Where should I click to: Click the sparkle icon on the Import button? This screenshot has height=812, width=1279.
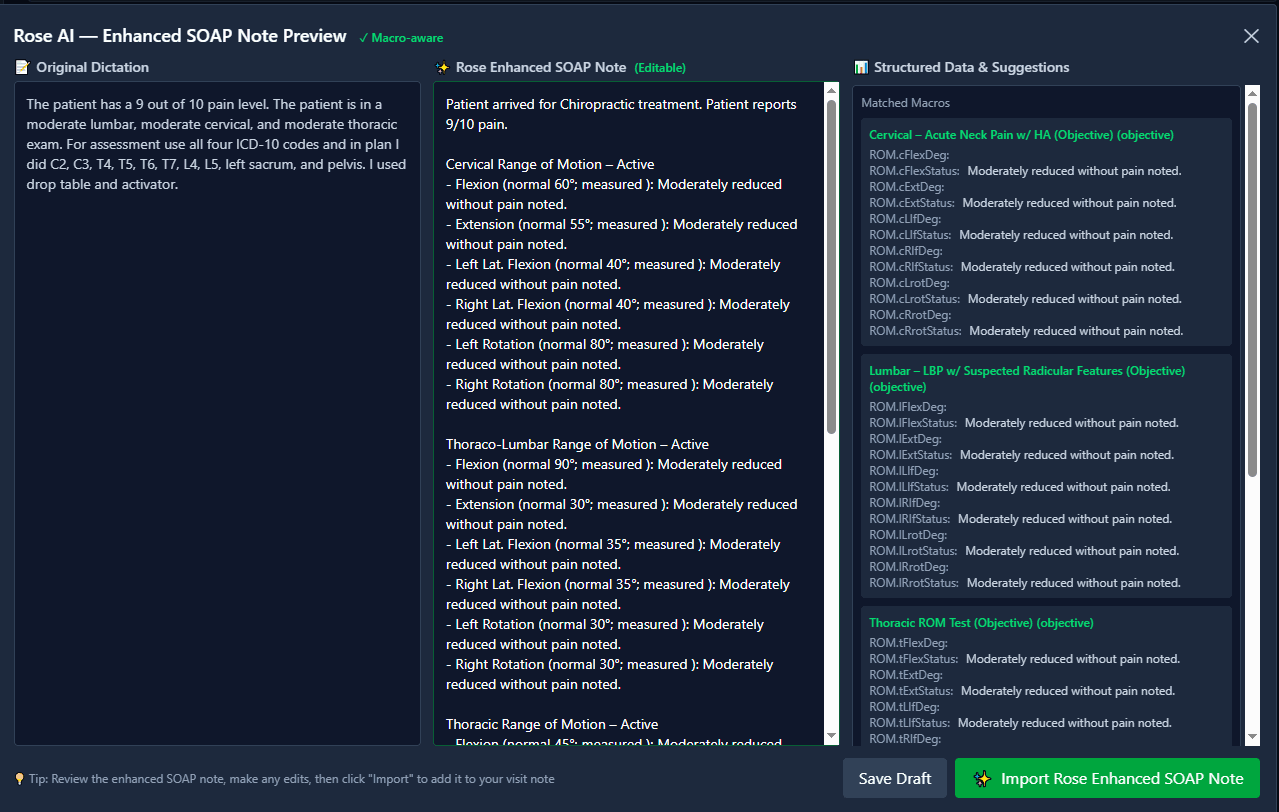pyautogui.click(x=982, y=779)
